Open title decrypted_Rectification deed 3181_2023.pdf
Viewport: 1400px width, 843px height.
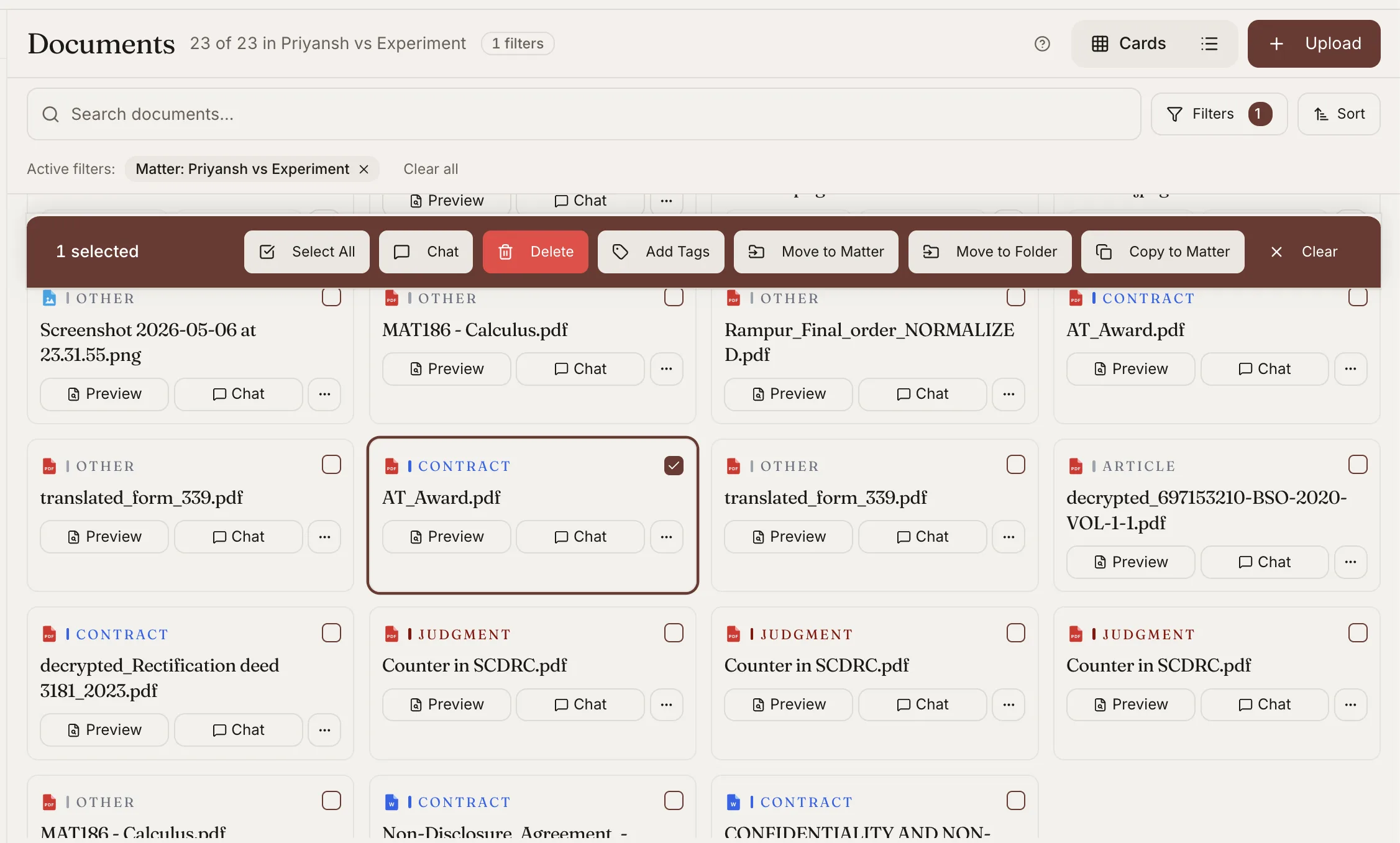click(x=160, y=678)
